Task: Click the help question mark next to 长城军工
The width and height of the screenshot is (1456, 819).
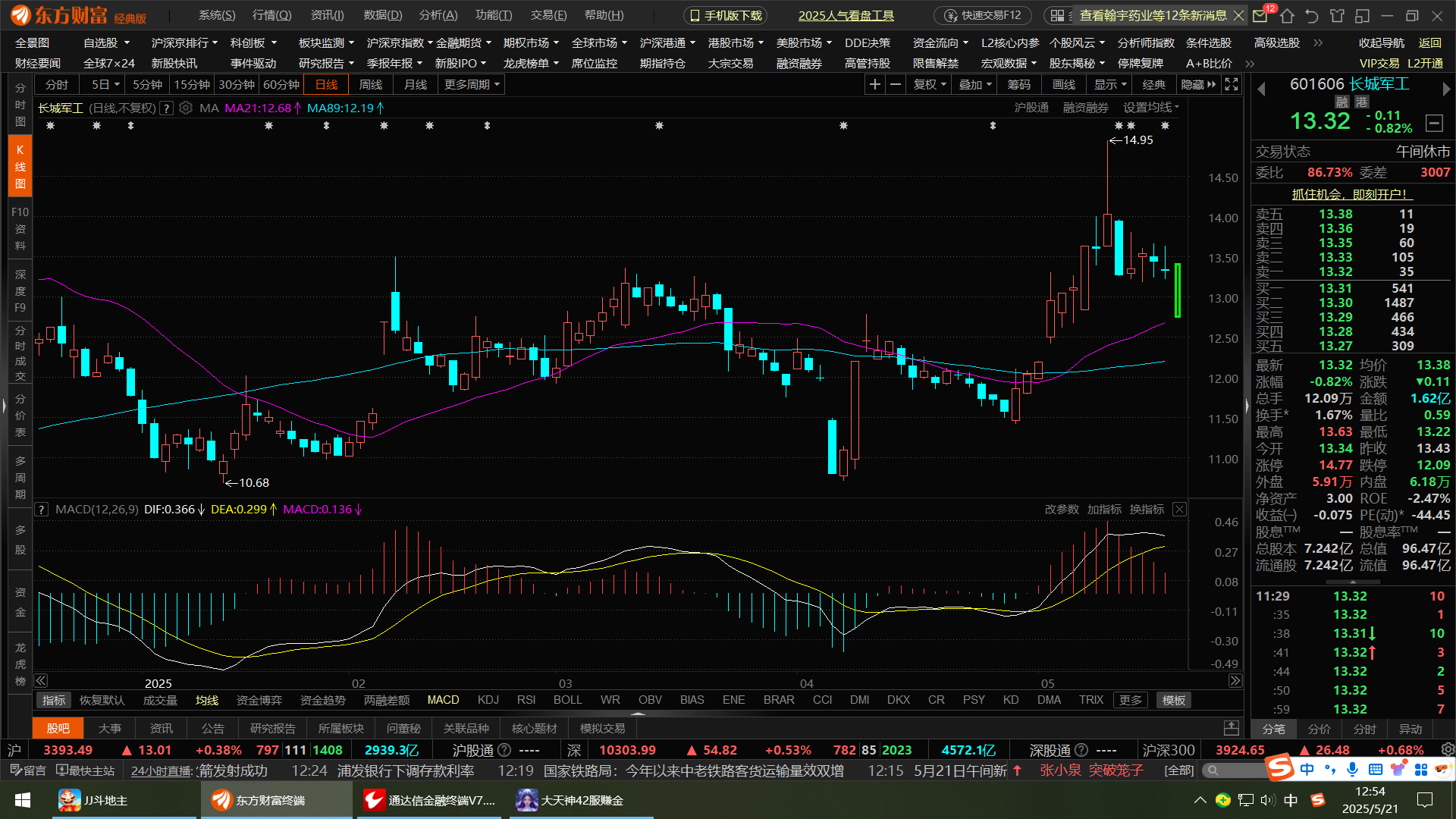Action: (x=167, y=108)
